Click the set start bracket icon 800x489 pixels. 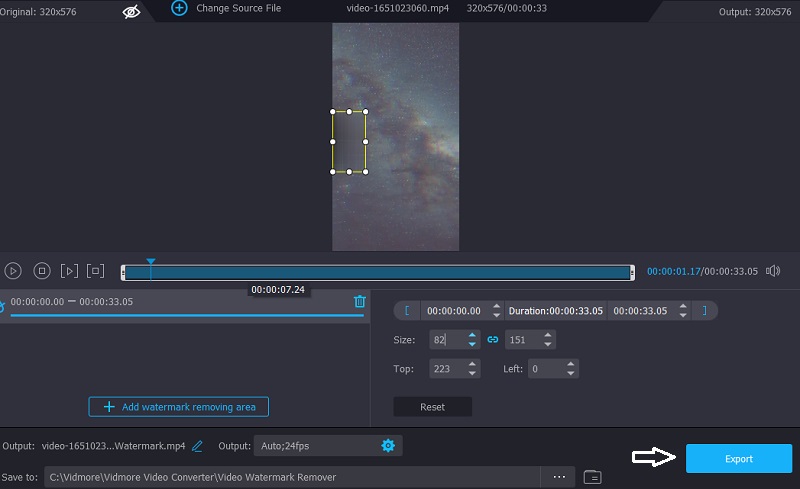pyautogui.click(x=406, y=311)
